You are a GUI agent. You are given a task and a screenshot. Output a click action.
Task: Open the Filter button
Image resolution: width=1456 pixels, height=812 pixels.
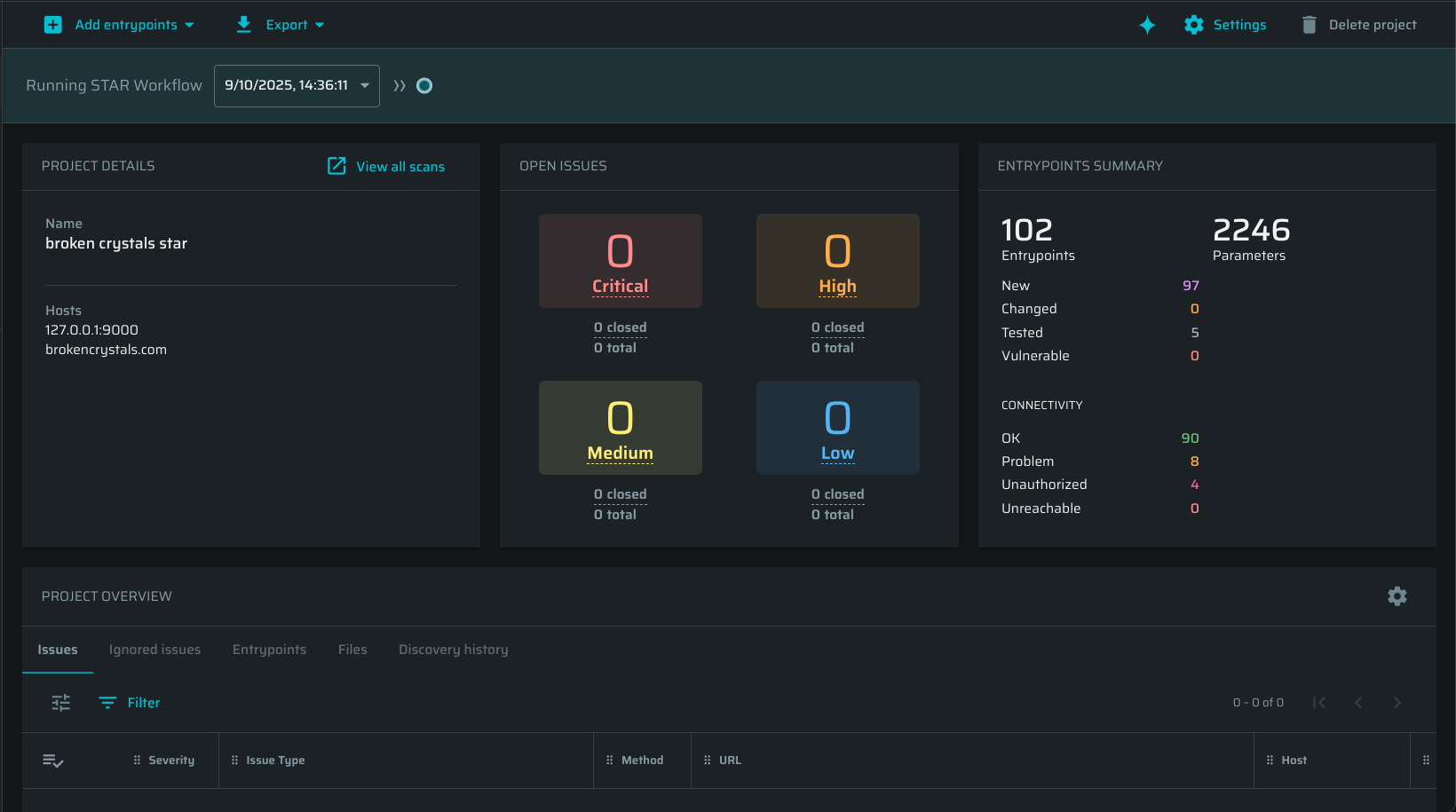130,703
